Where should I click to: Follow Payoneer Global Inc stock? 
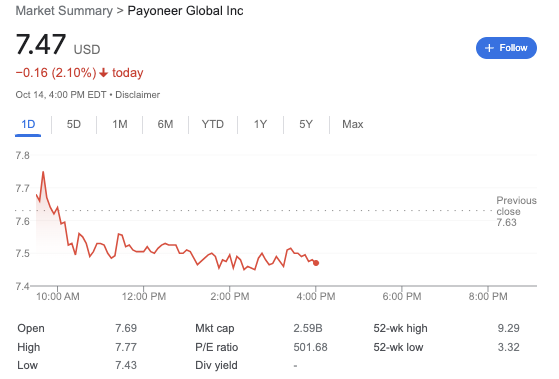click(506, 48)
